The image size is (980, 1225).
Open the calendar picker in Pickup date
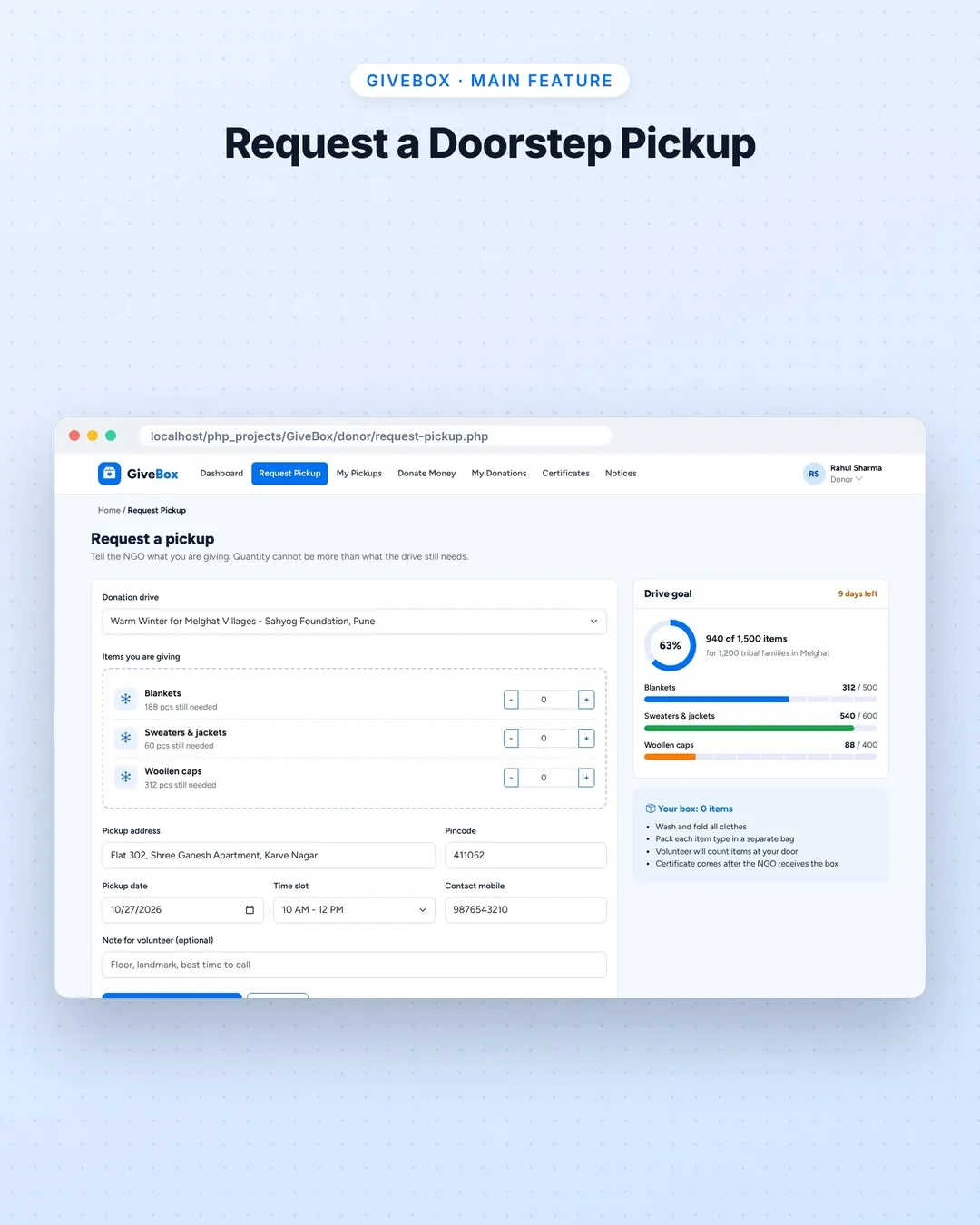pyautogui.click(x=250, y=910)
